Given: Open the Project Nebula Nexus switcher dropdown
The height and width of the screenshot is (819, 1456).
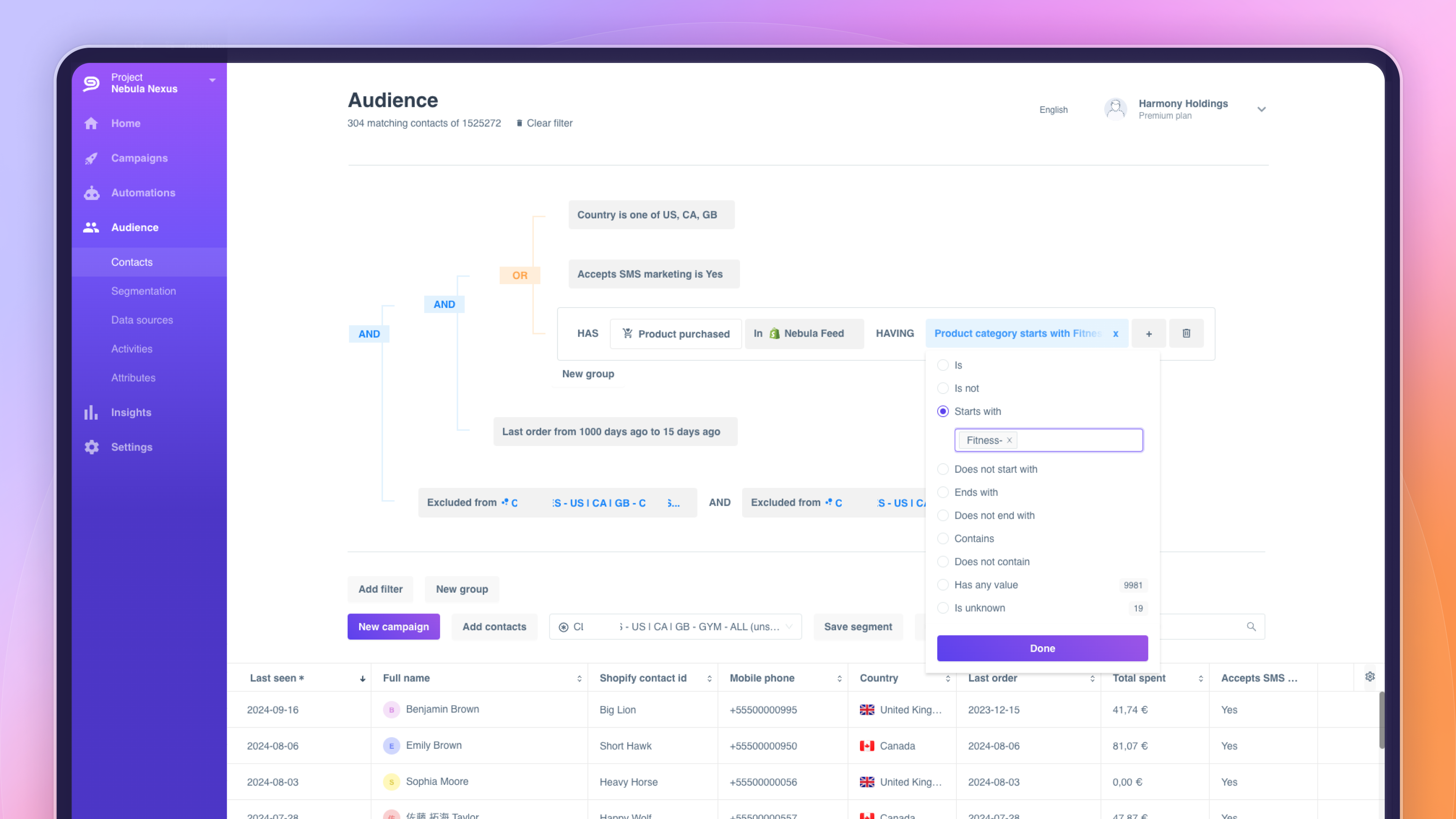Looking at the screenshot, I should click(212, 80).
